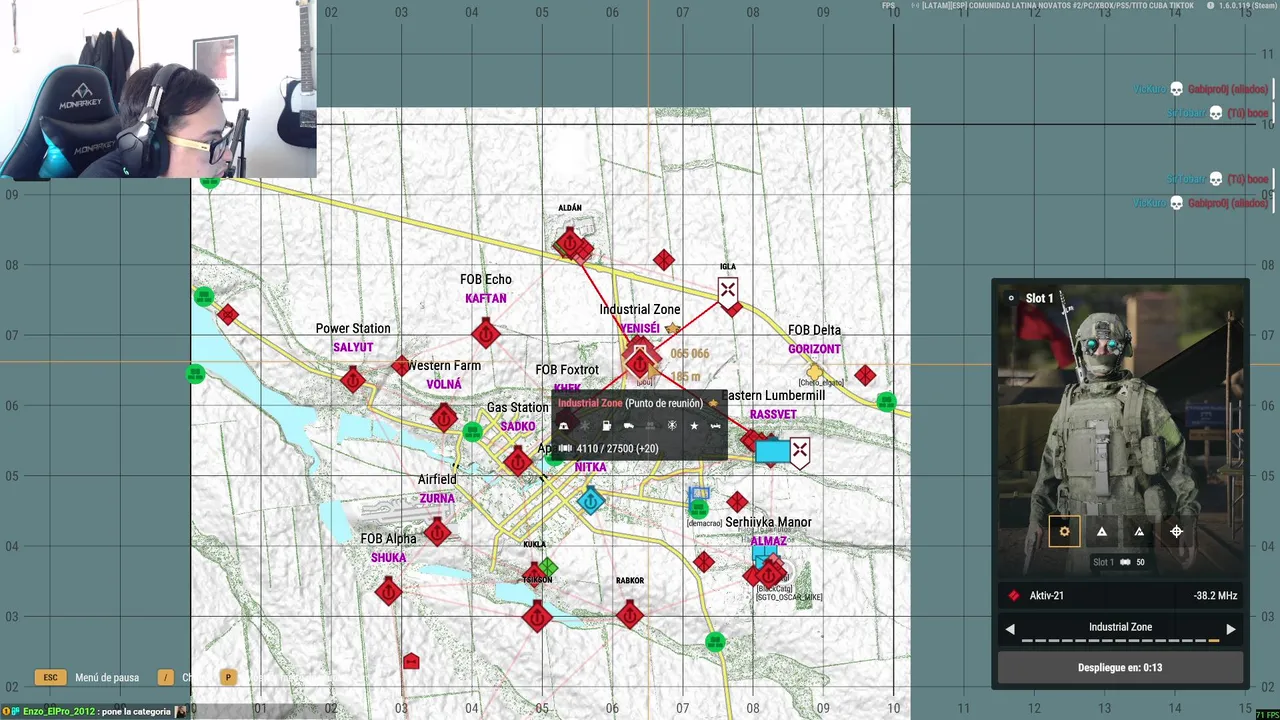
Task: Click enemy flag marker beside Eastern Lumbermill
Action: point(800,451)
